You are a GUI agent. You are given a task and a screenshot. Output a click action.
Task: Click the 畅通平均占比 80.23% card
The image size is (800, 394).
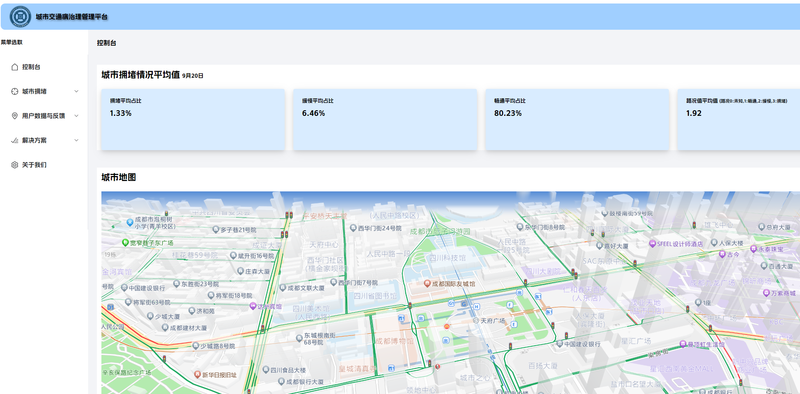(x=577, y=119)
